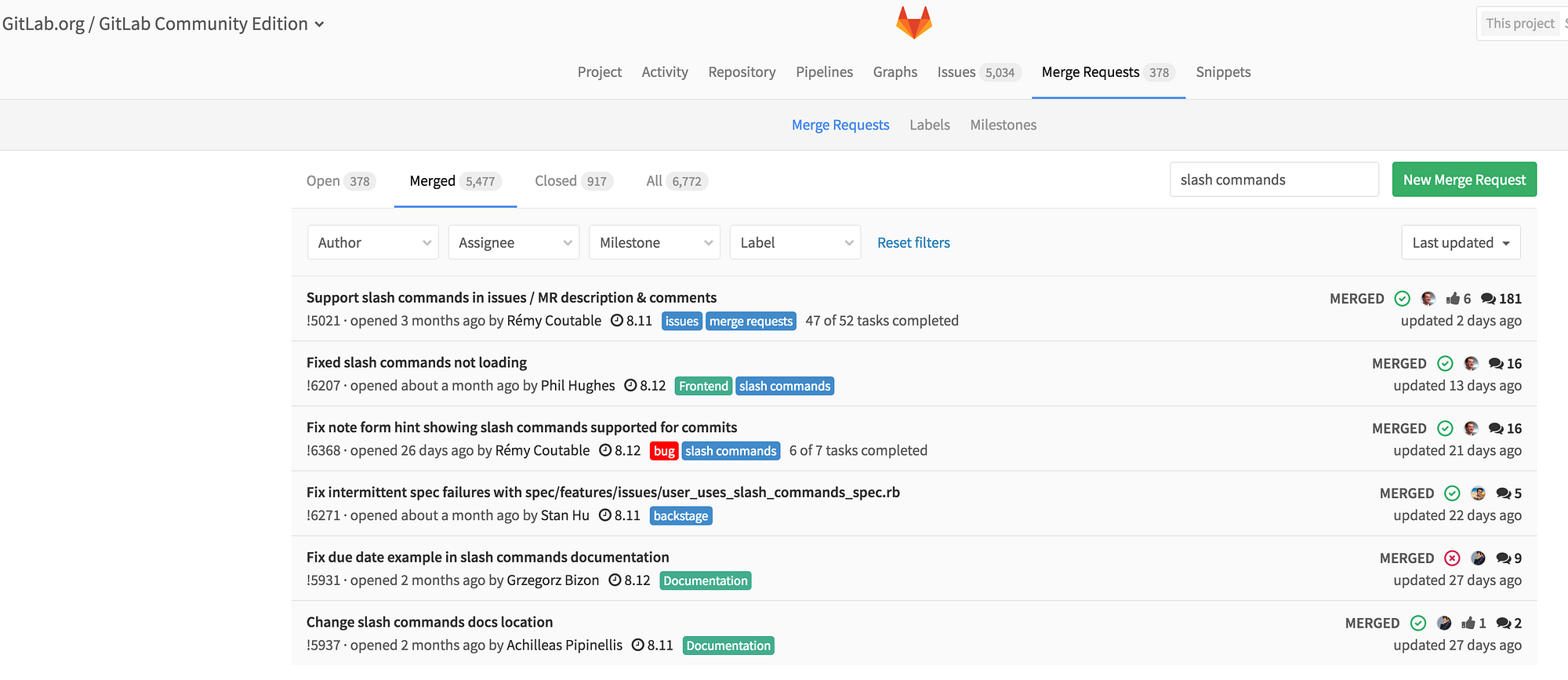Image resolution: width=1568 pixels, height=680 pixels.
Task: Open pipeline status icon for !5937 docs location
Action: (1418, 624)
